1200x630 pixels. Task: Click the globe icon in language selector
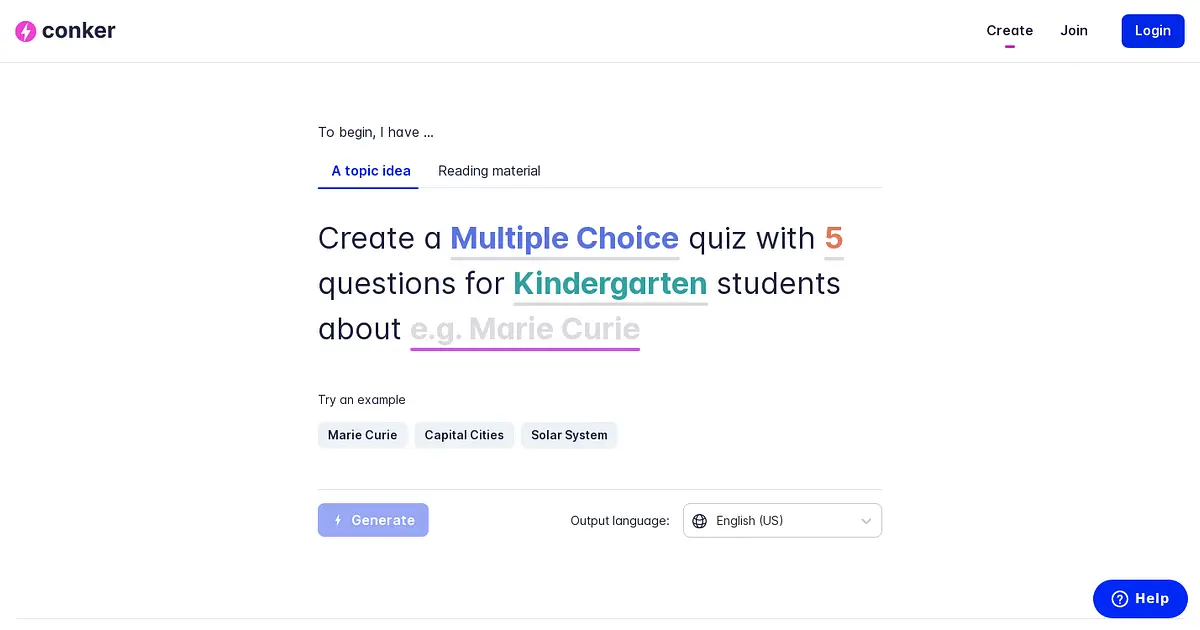tap(699, 521)
